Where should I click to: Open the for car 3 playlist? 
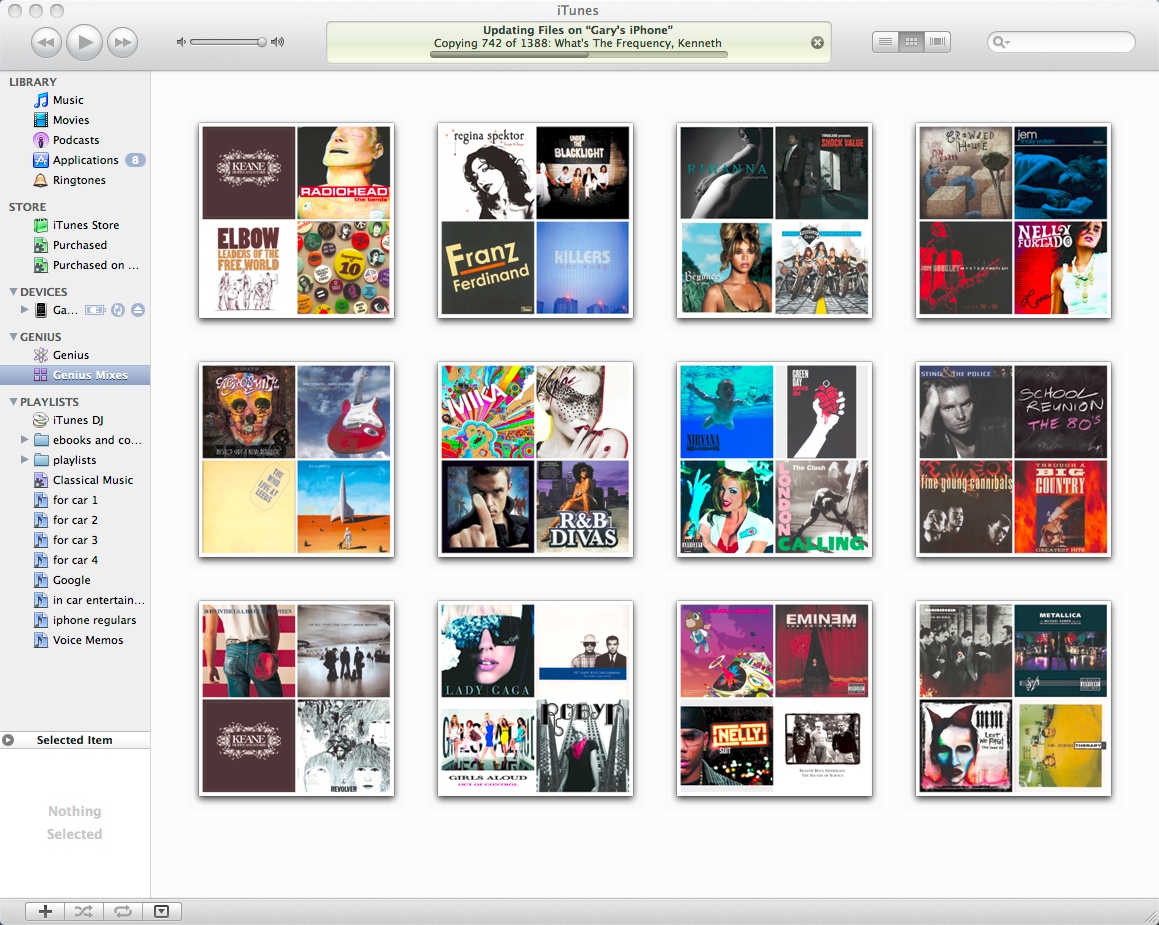click(75, 540)
